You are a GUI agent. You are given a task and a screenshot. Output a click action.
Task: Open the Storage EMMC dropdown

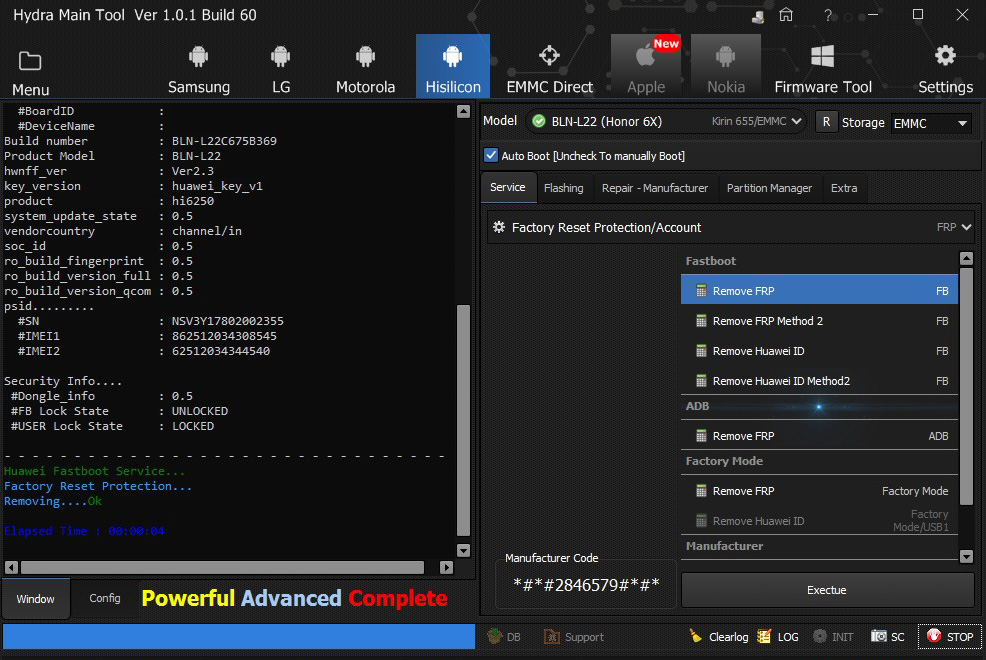point(931,123)
